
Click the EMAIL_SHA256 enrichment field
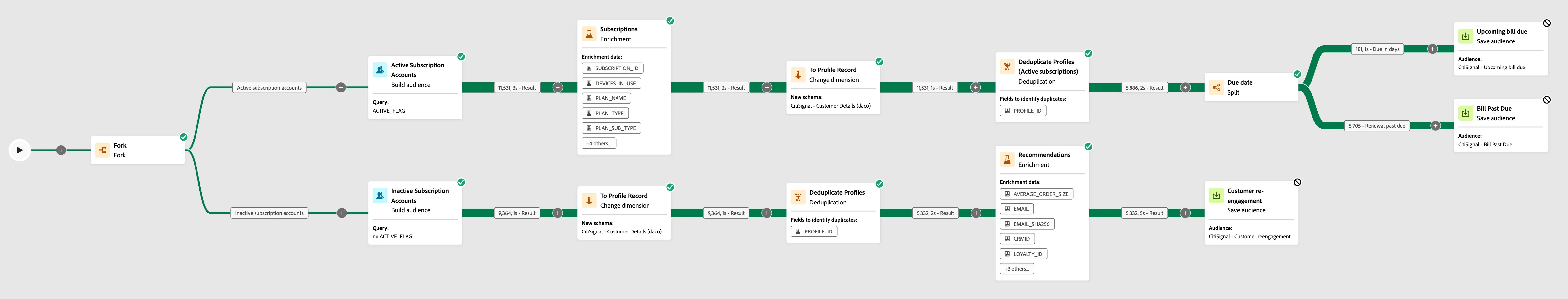click(x=1027, y=224)
